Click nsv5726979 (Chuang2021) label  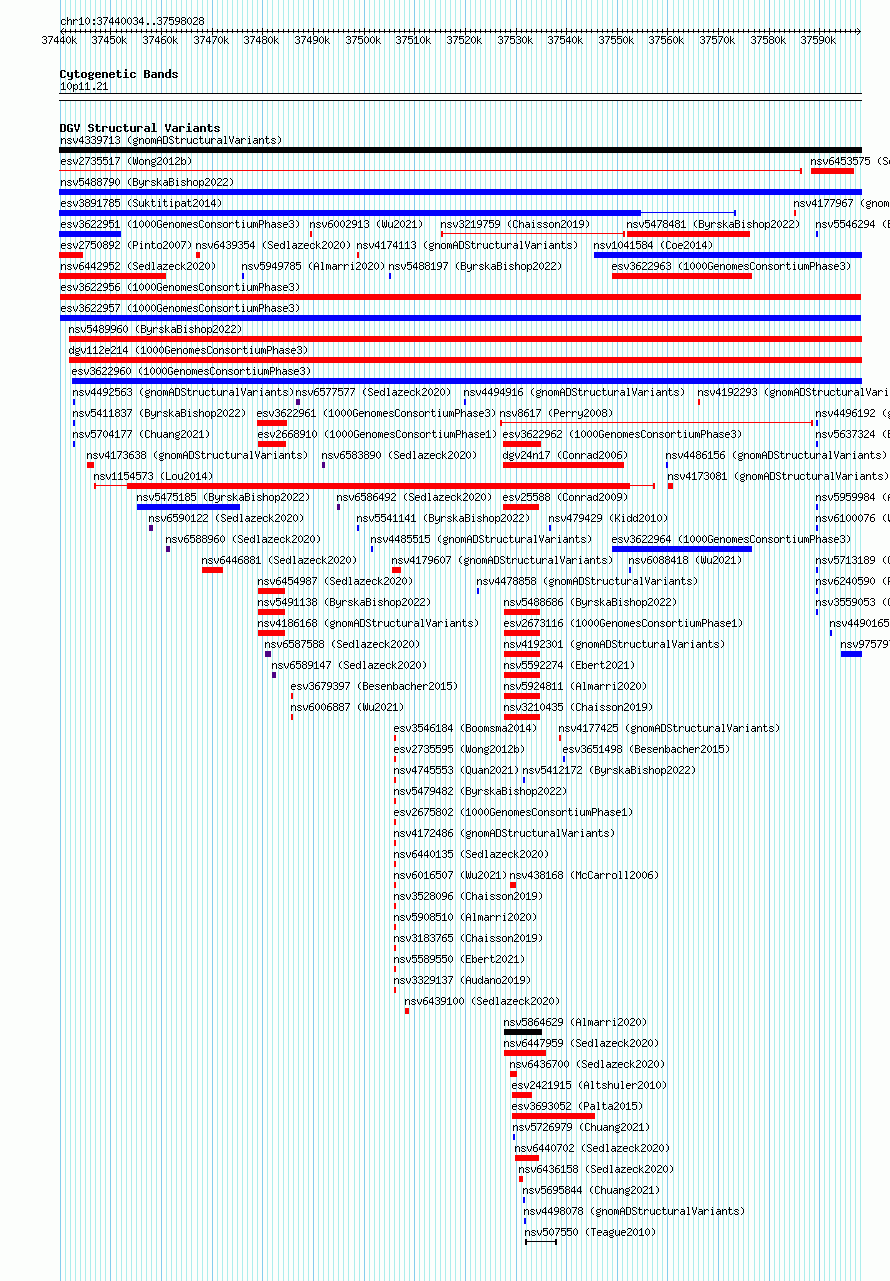pos(582,1127)
